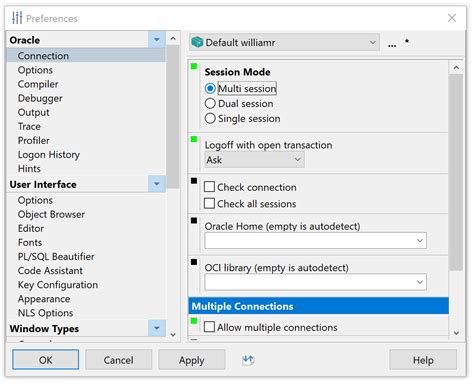Open Compiler preferences
This screenshot has height=386, width=474.
tap(38, 84)
